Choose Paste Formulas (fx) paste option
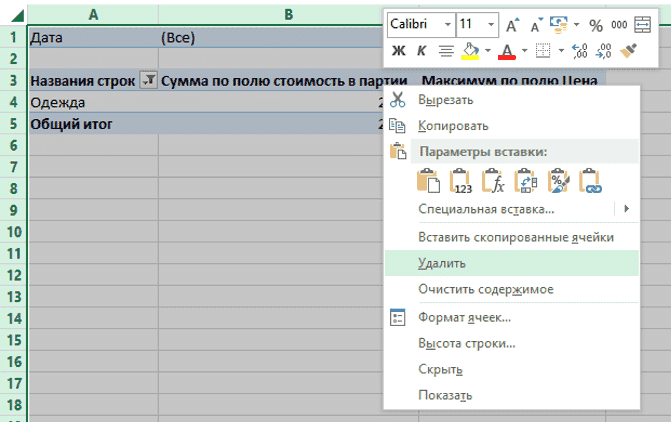 493,181
